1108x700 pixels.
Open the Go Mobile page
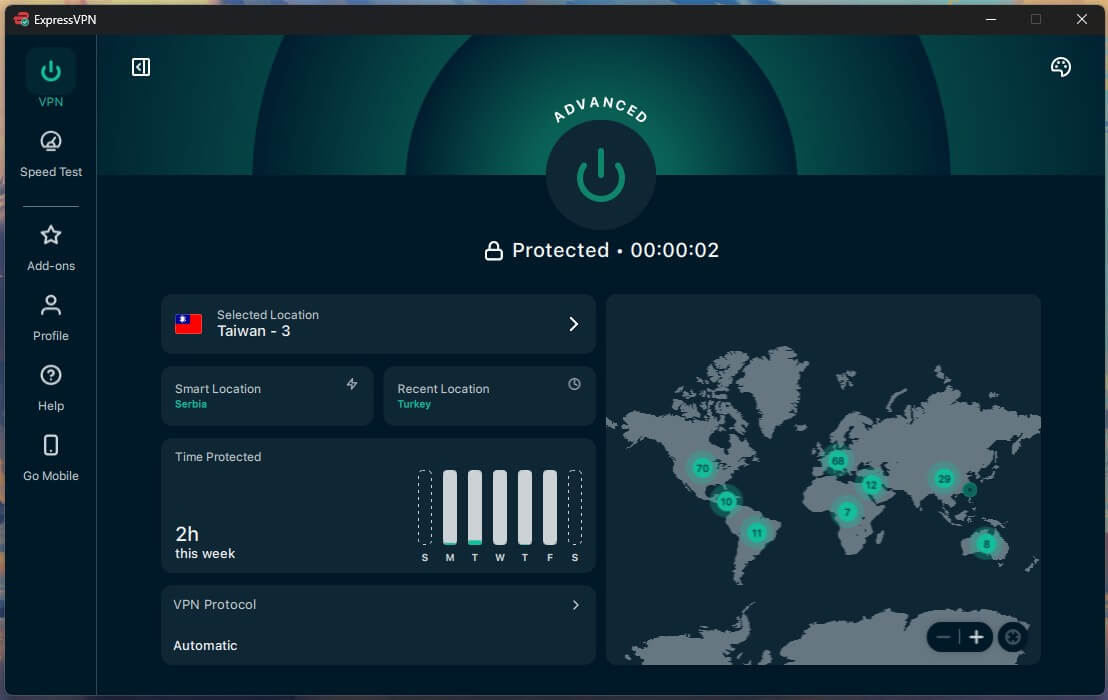pos(50,458)
